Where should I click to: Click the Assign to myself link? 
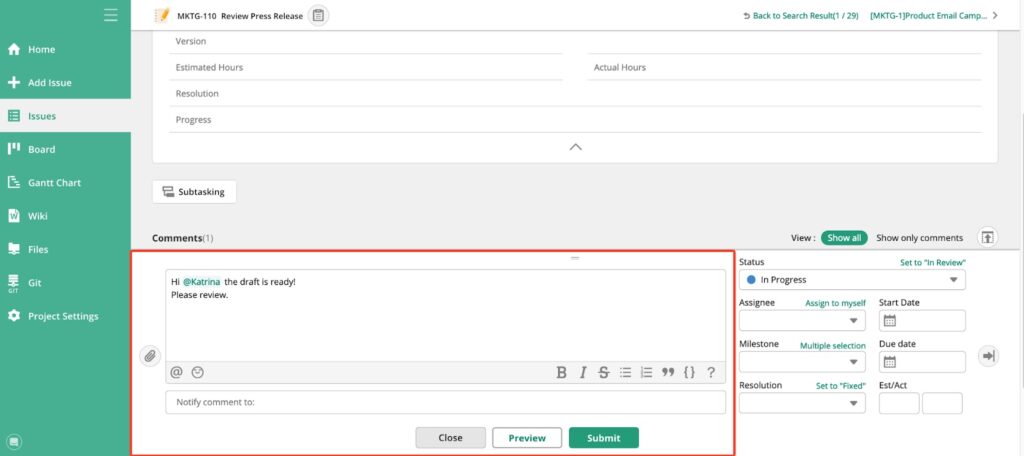pyautogui.click(x=835, y=303)
